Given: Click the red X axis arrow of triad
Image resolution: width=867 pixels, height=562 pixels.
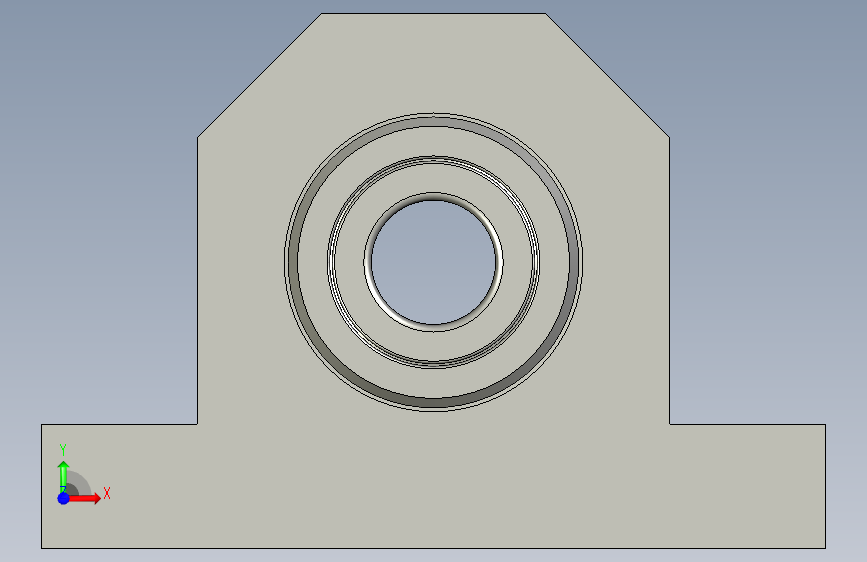Looking at the screenshot, I should tap(85, 498).
